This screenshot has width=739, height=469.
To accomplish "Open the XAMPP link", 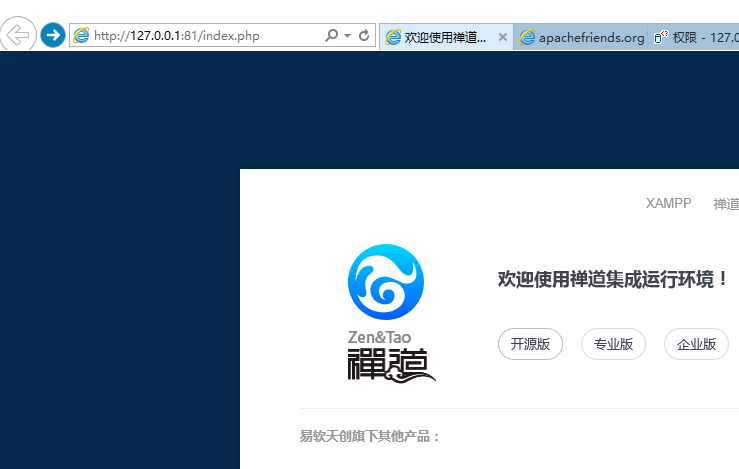I will [x=668, y=203].
